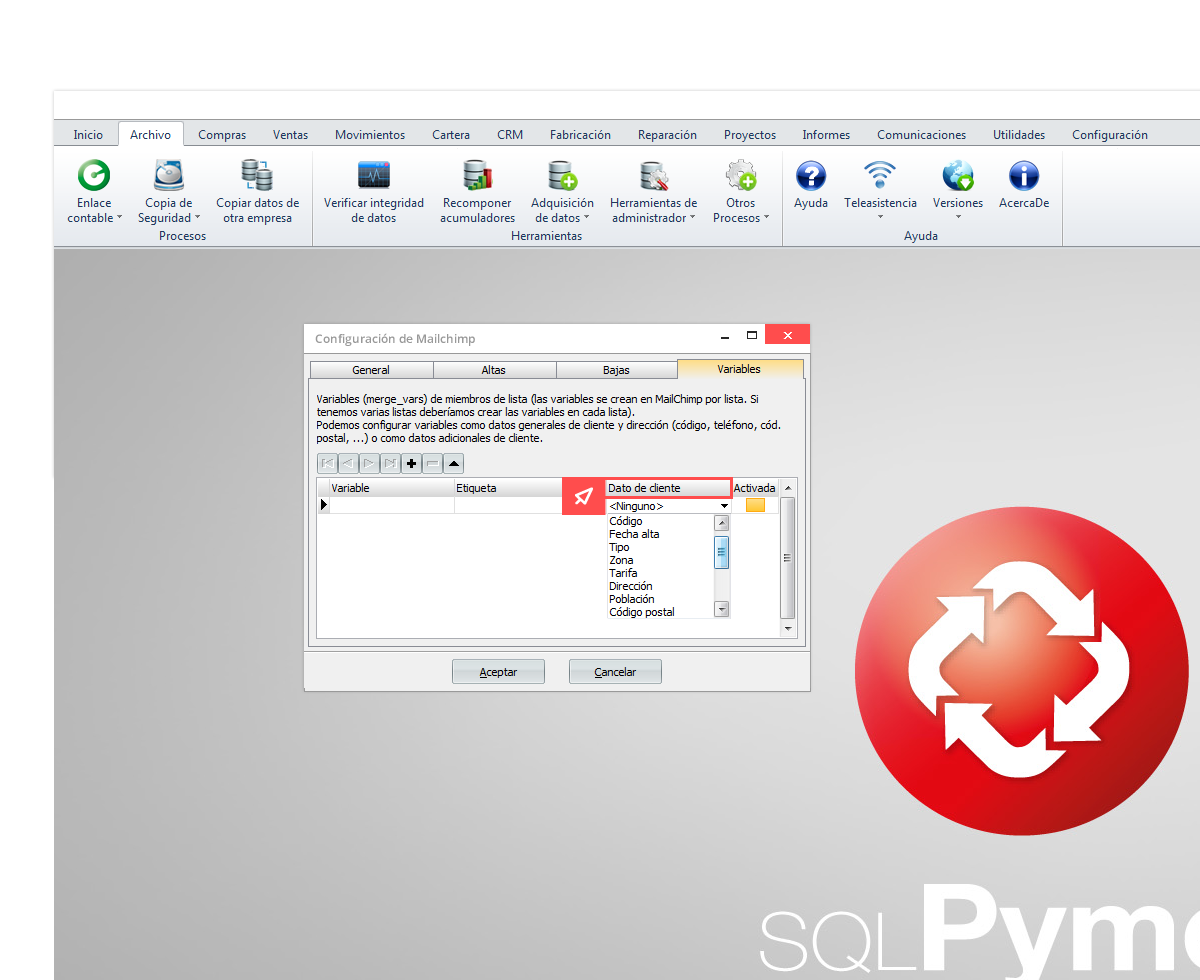Open the Teleasistencia wifi icon

(880, 178)
